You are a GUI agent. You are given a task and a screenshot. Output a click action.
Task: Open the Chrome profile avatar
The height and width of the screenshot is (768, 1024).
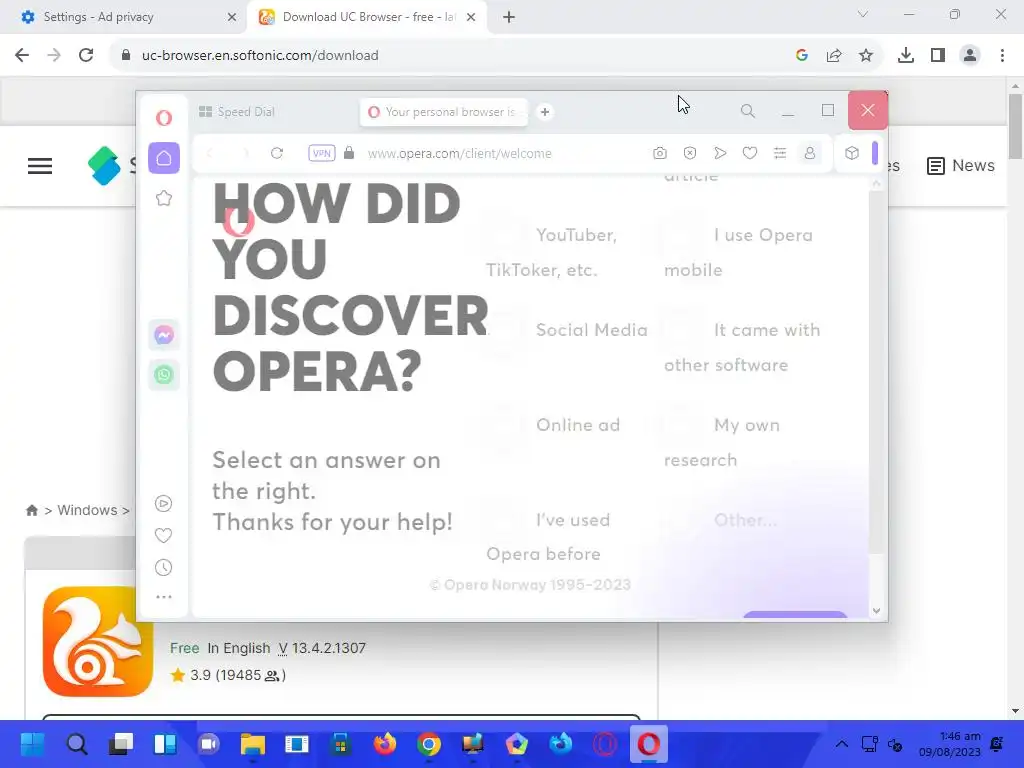click(970, 55)
